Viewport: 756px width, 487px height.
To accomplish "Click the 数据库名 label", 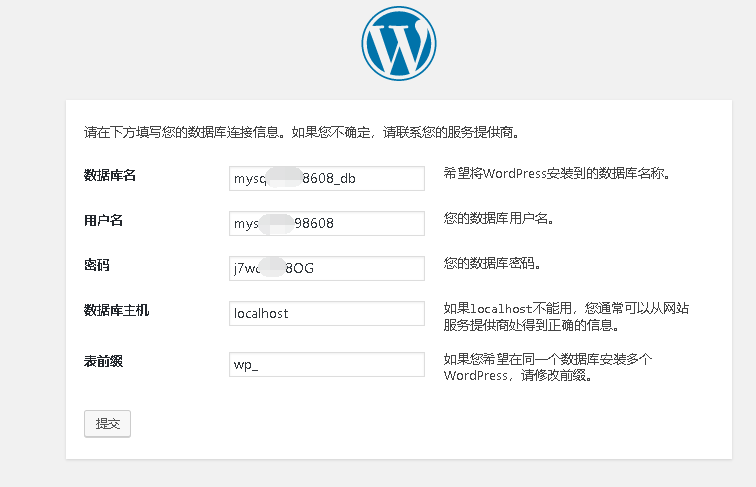I will 110,175.
